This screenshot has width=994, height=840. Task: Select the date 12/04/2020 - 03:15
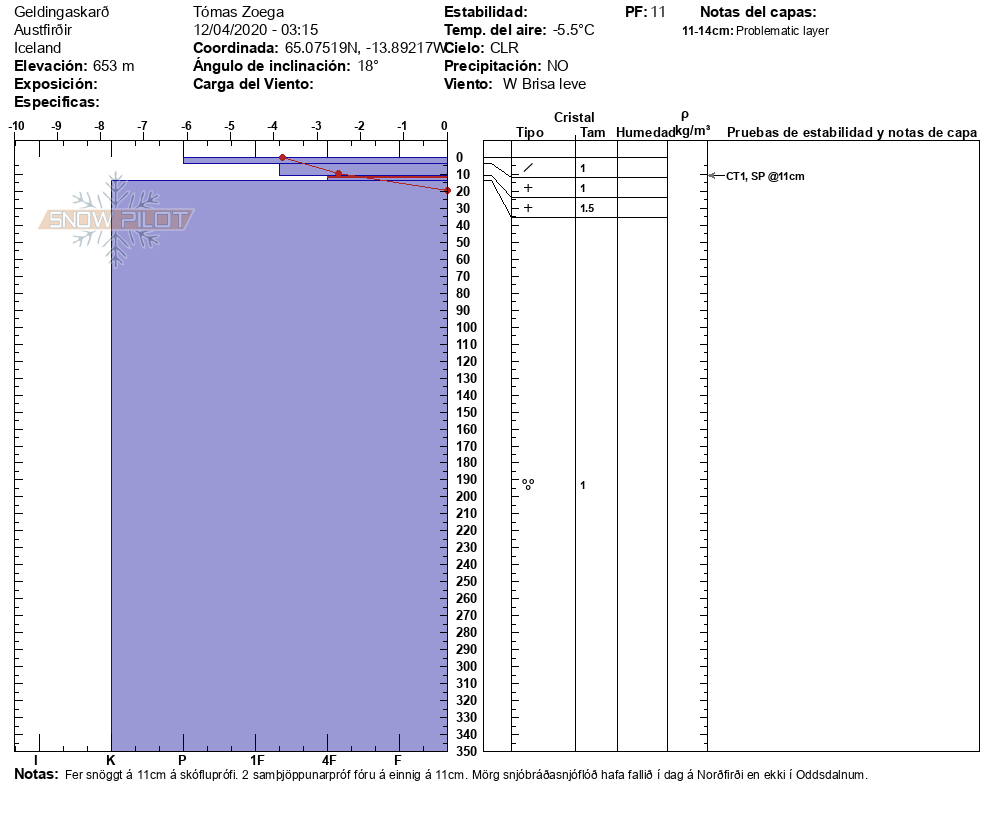[255, 30]
